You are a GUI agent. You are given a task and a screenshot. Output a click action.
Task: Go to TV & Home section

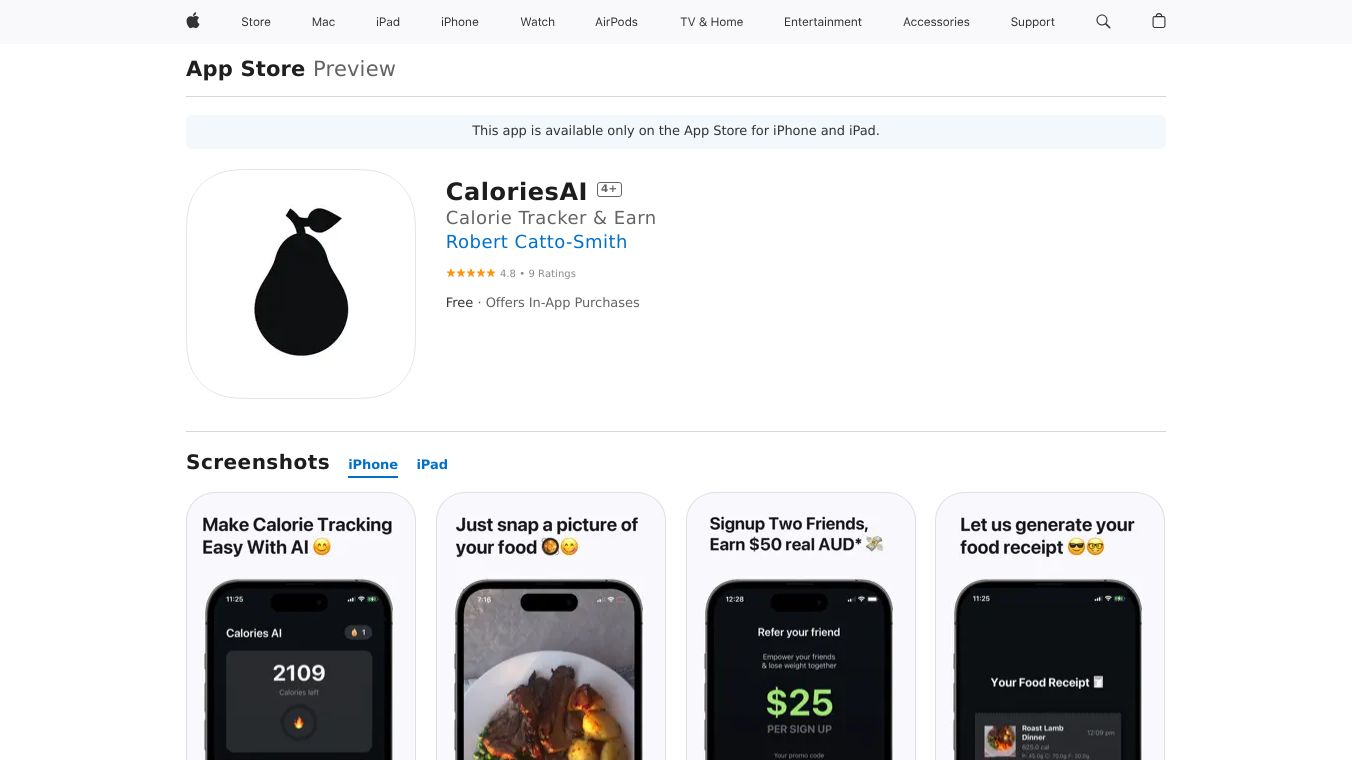tap(712, 22)
